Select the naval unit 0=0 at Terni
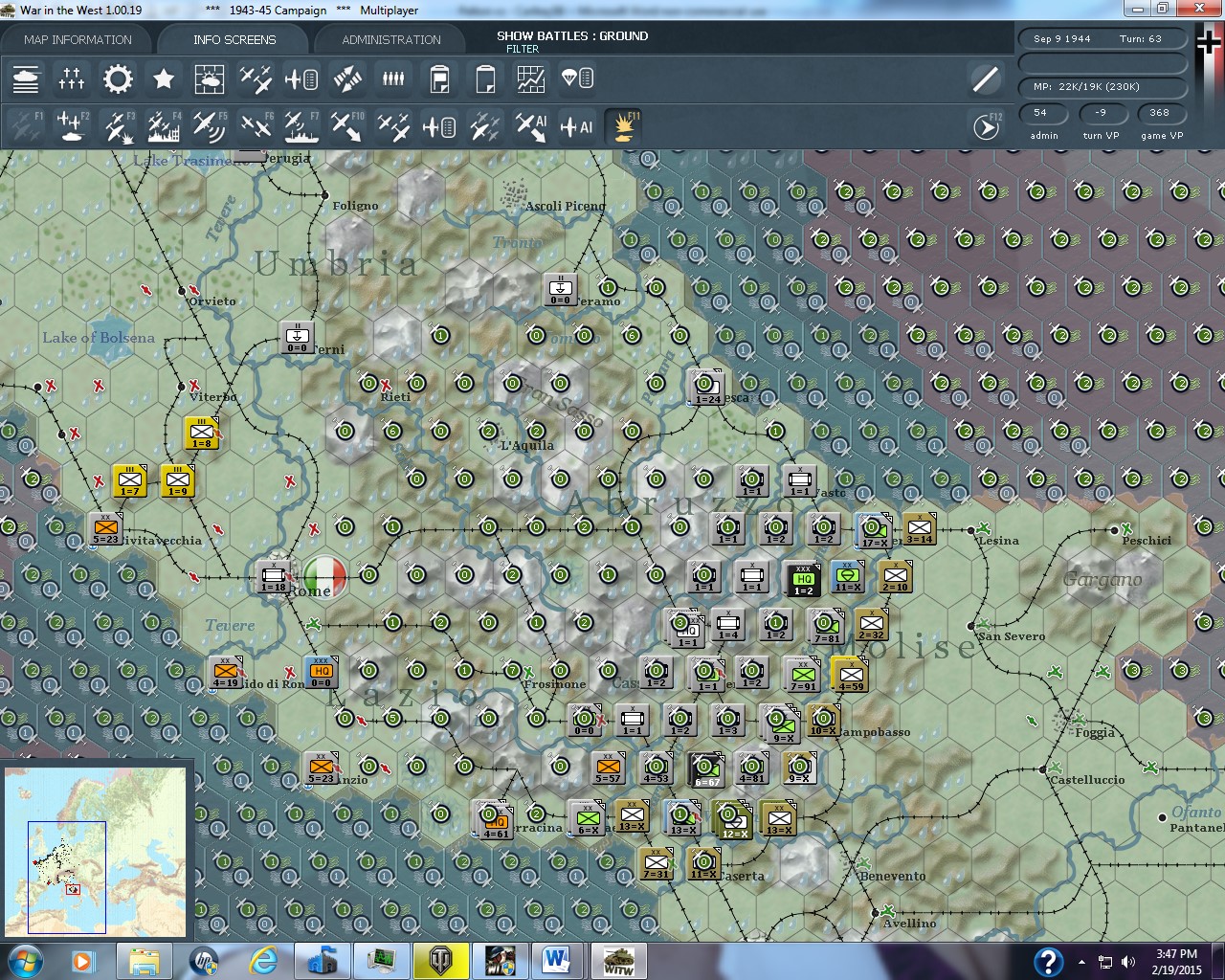Image resolution: width=1225 pixels, height=980 pixels. coord(298,338)
